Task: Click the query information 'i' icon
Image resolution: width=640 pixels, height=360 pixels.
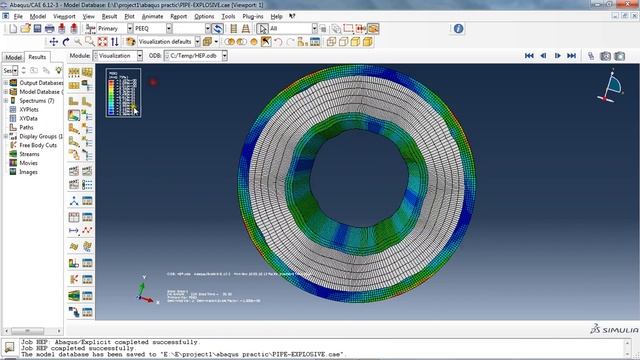Action: click(x=458, y=29)
